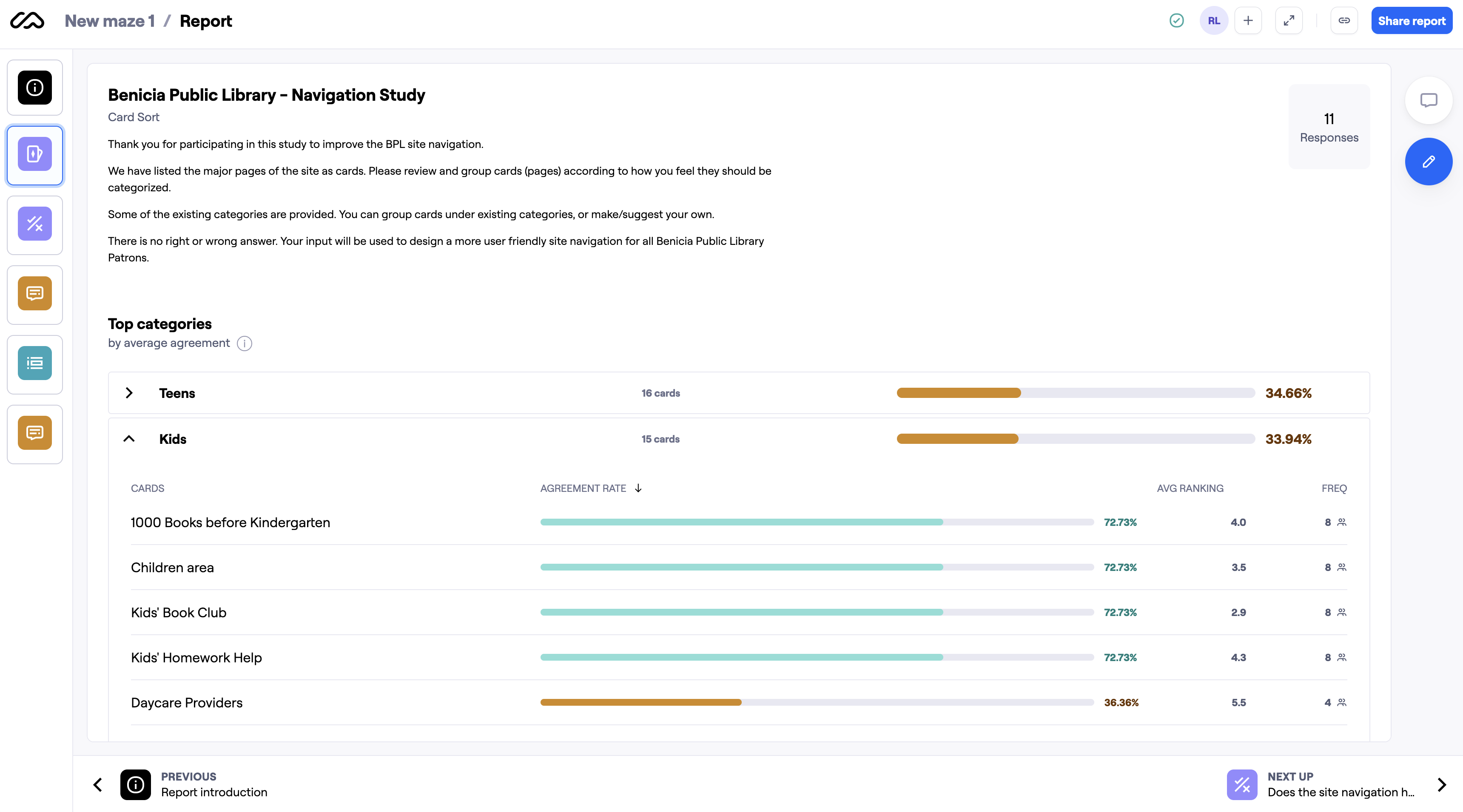
Task: Copy report link with chain icon
Action: coord(1344,21)
